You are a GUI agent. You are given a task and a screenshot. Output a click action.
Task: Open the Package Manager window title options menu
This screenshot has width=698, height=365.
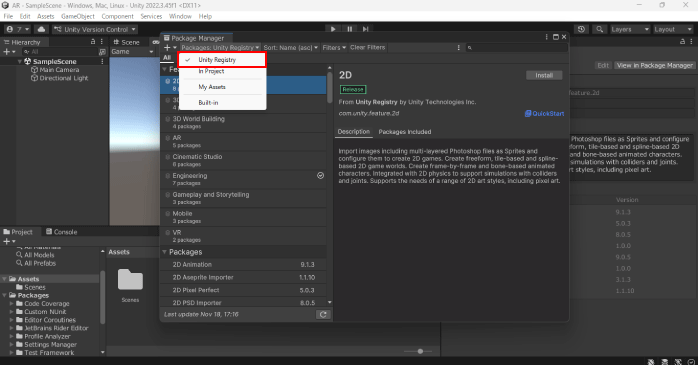click(x=547, y=37)
